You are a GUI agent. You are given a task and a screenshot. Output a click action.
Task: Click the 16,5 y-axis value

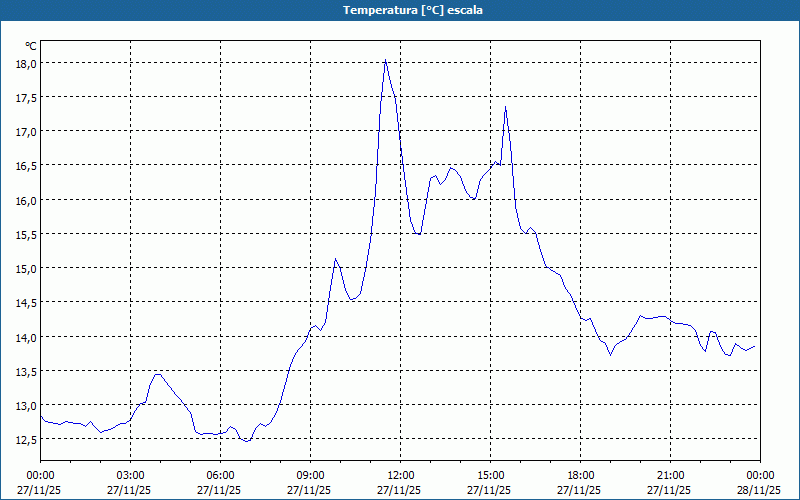pos(26,166)
